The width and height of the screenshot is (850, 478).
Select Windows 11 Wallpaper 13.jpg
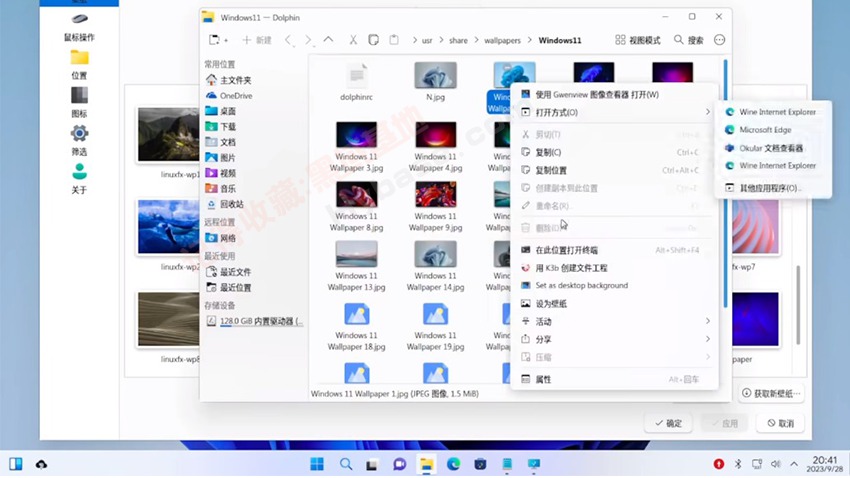[x=356, y=266]
